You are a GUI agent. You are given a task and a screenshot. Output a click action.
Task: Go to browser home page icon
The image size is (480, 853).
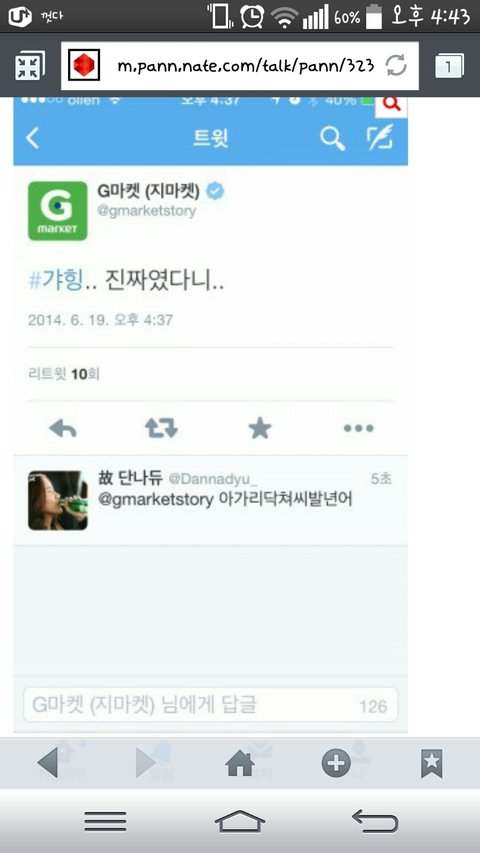click(x=240, y=764)
